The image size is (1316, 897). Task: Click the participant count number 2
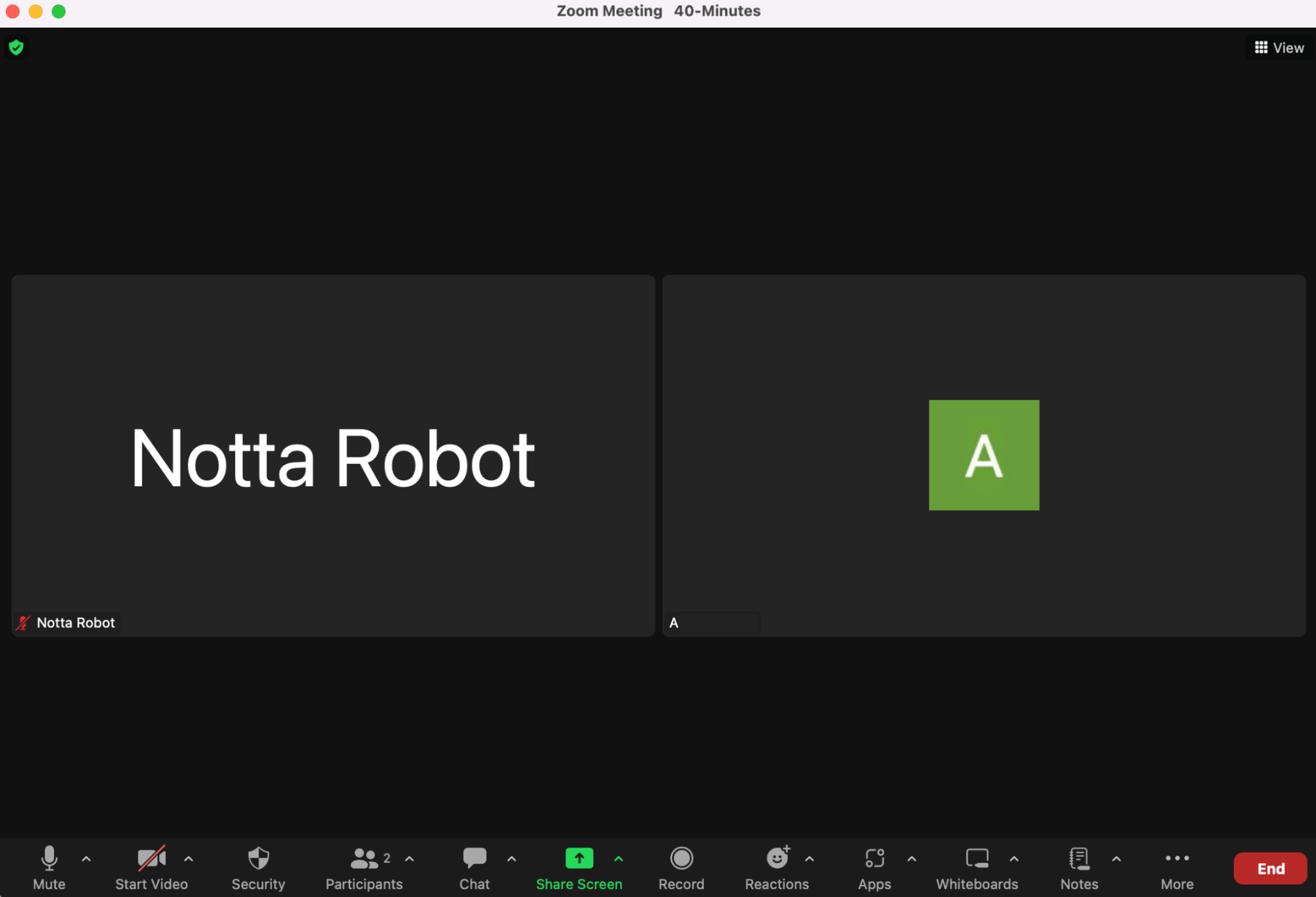click(x=387, y=858)
